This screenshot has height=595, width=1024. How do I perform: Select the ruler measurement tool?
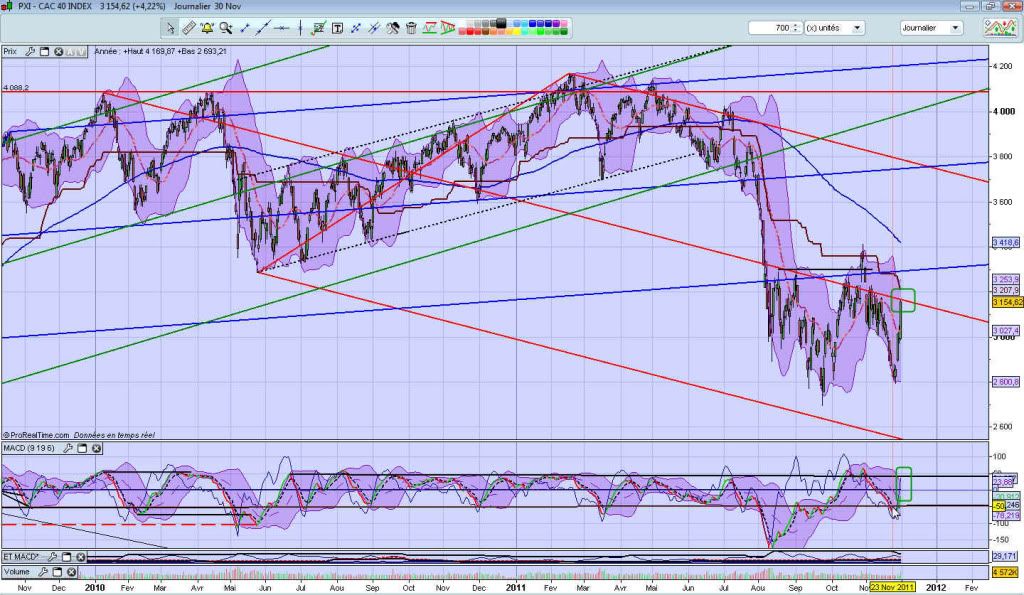[190, 28]
